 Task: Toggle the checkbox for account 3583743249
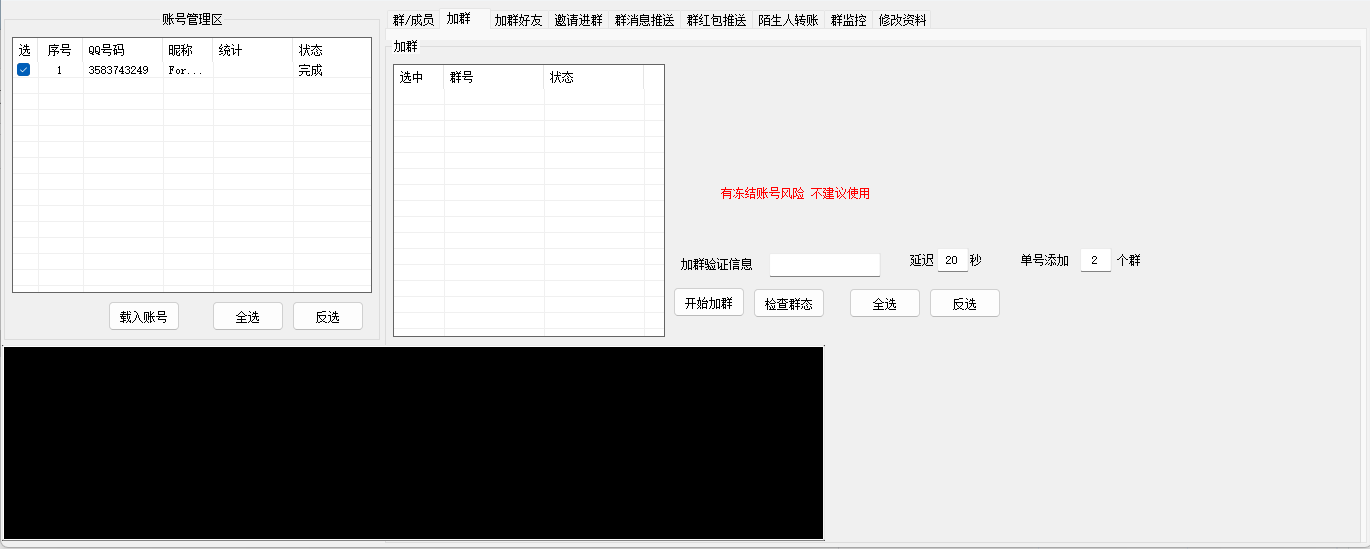24,70
